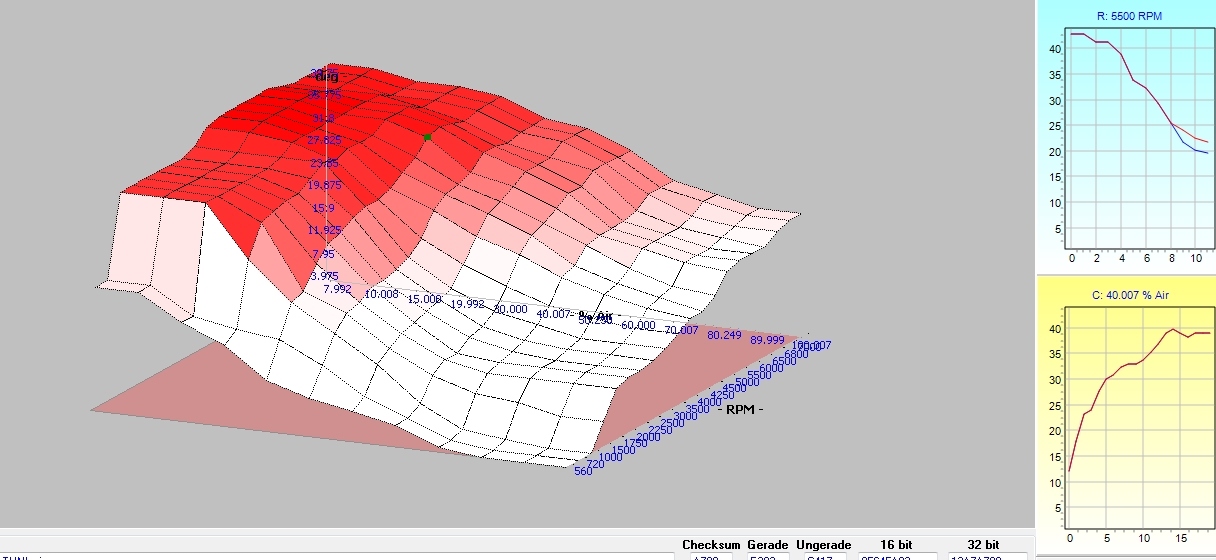This screenshot has height=560, width=1216.
Task: Select the green marker point on the 3D surface
Action: click(427, 136)
